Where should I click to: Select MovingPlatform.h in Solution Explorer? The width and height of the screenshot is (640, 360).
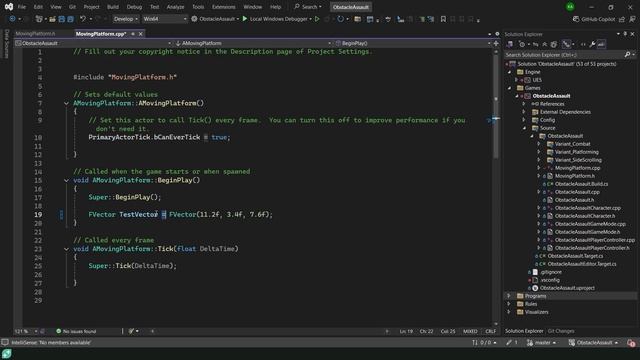(574, 176)
